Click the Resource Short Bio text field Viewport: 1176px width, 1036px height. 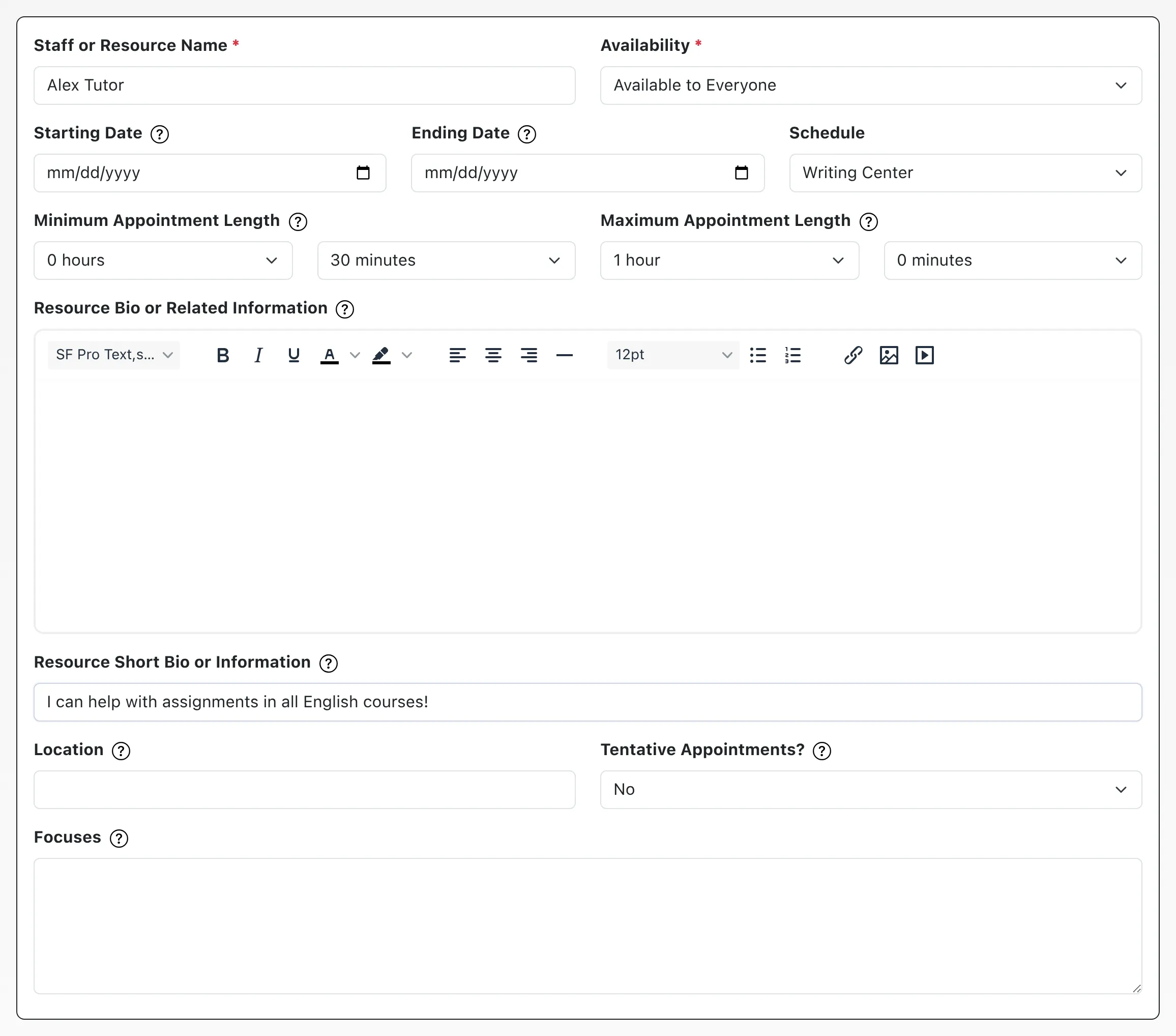pos(587,702)
